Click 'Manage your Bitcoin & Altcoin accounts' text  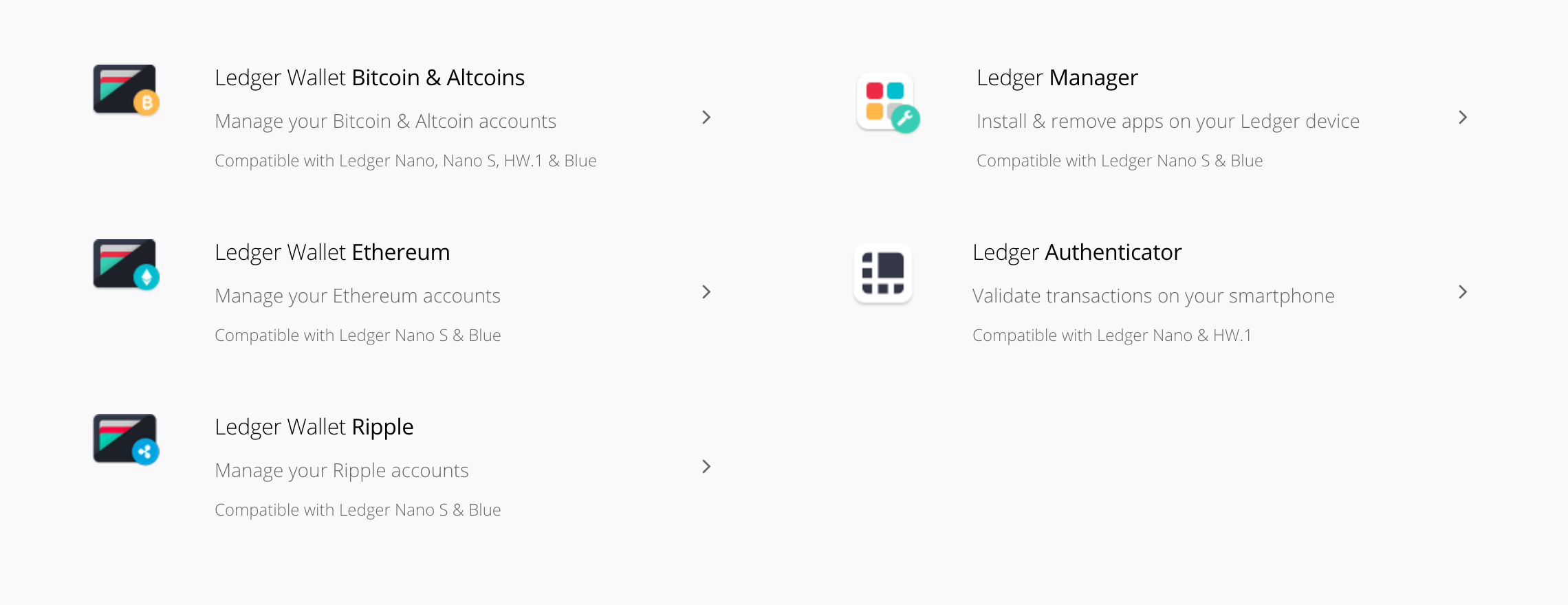[385, 122]
